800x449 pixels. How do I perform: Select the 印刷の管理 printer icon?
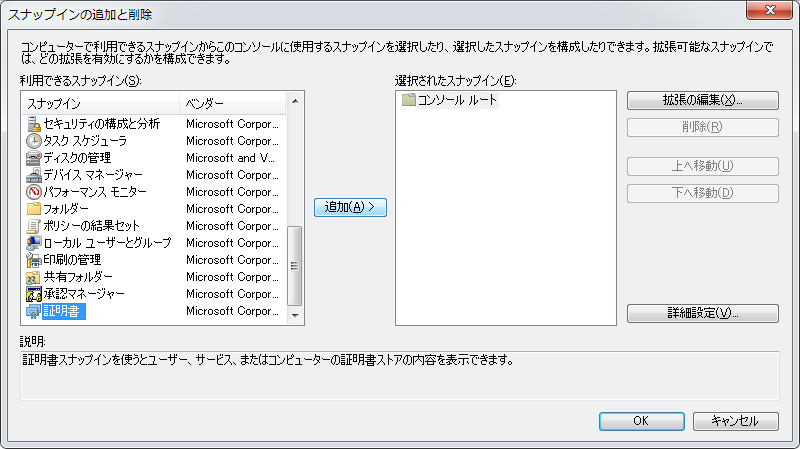33,260
